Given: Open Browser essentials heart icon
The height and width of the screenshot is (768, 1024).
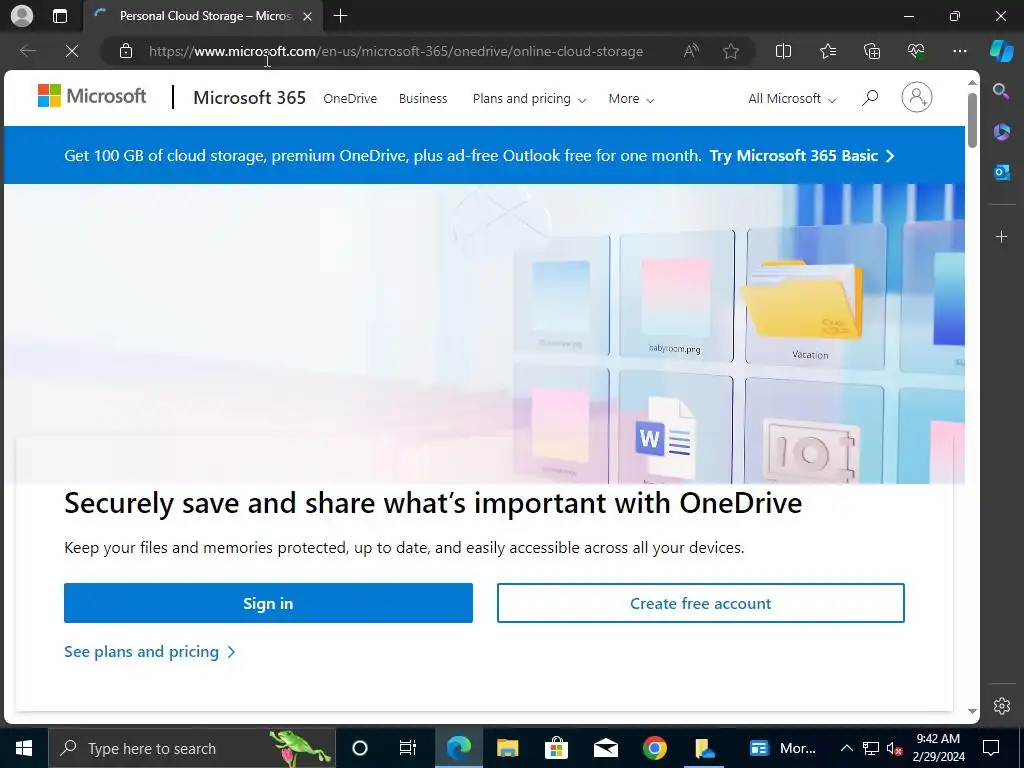Looking at the screenshot, I should tap(916, 51).
